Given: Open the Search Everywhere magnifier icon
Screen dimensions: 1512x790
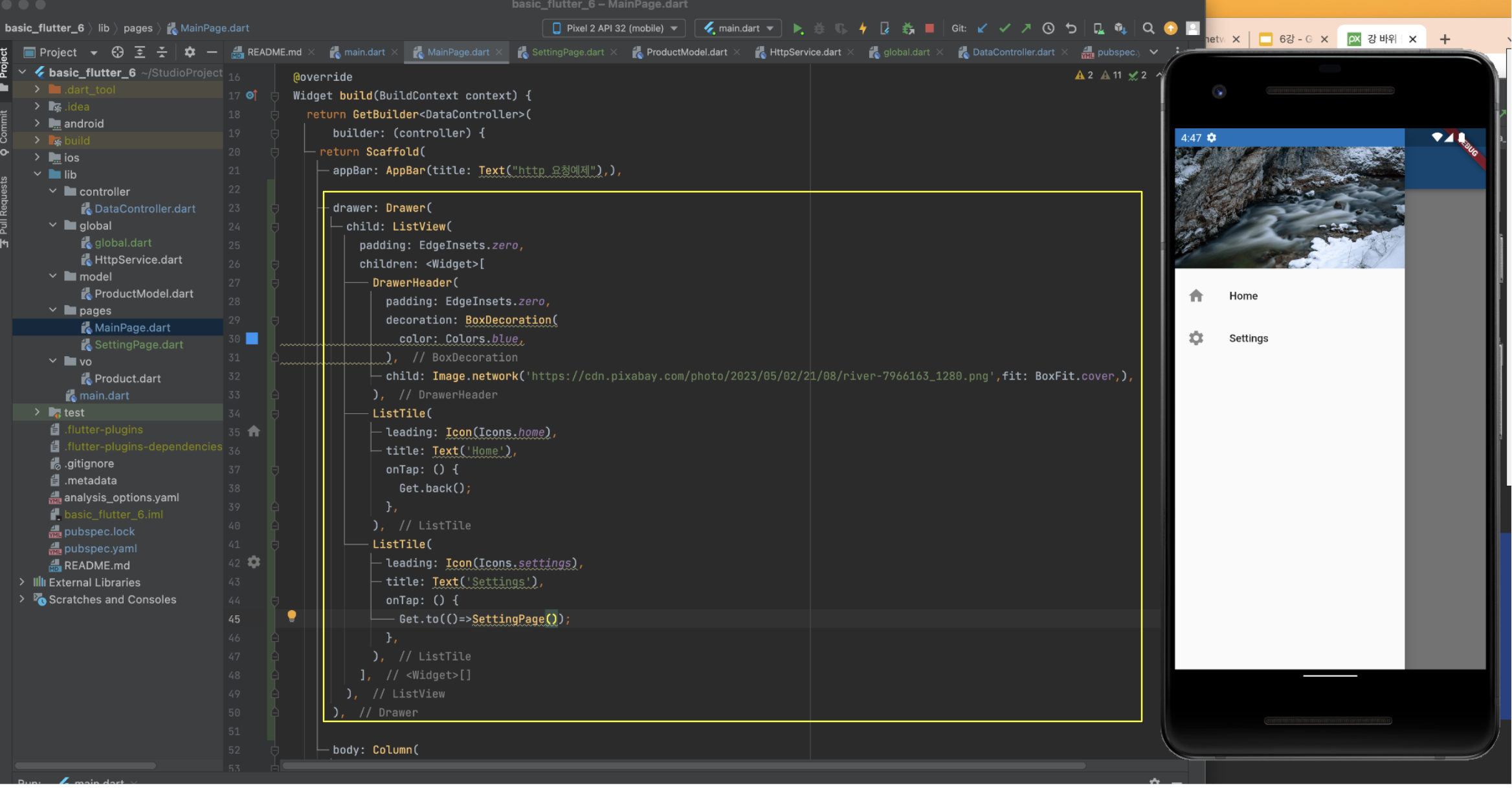Looking at the screenshot, I should [1148, 28].
